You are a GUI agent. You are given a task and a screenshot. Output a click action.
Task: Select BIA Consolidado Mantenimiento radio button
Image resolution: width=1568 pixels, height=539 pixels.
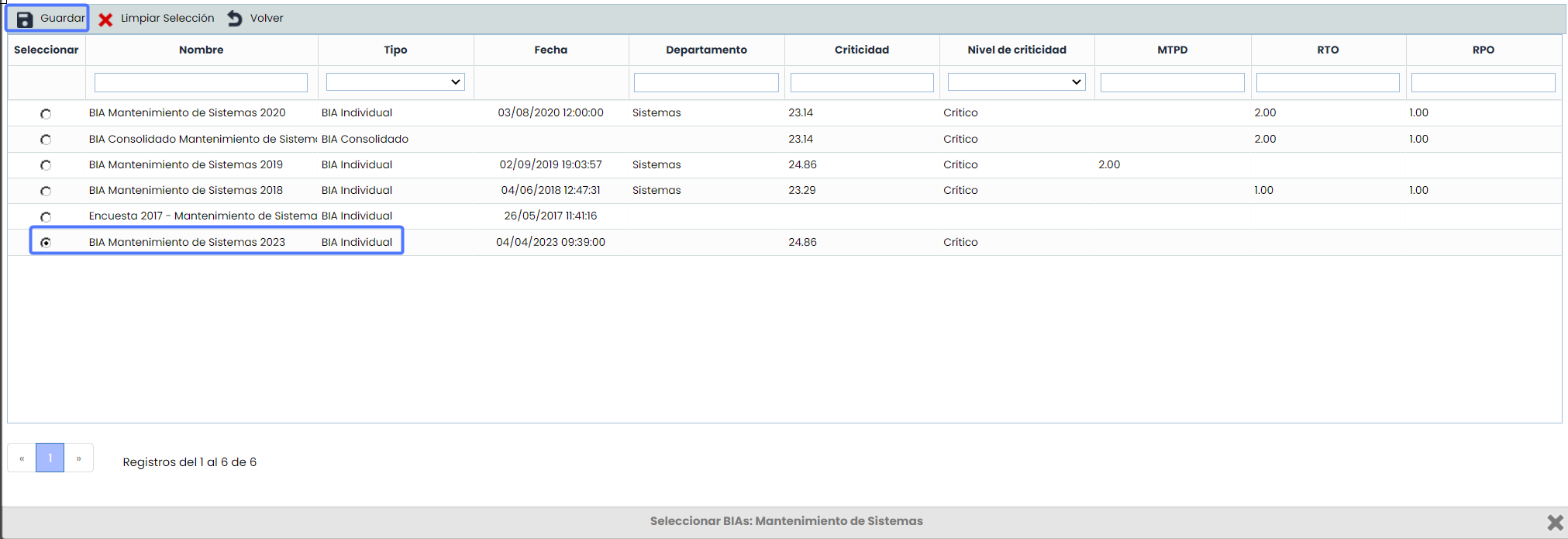(x=46, y=140)
